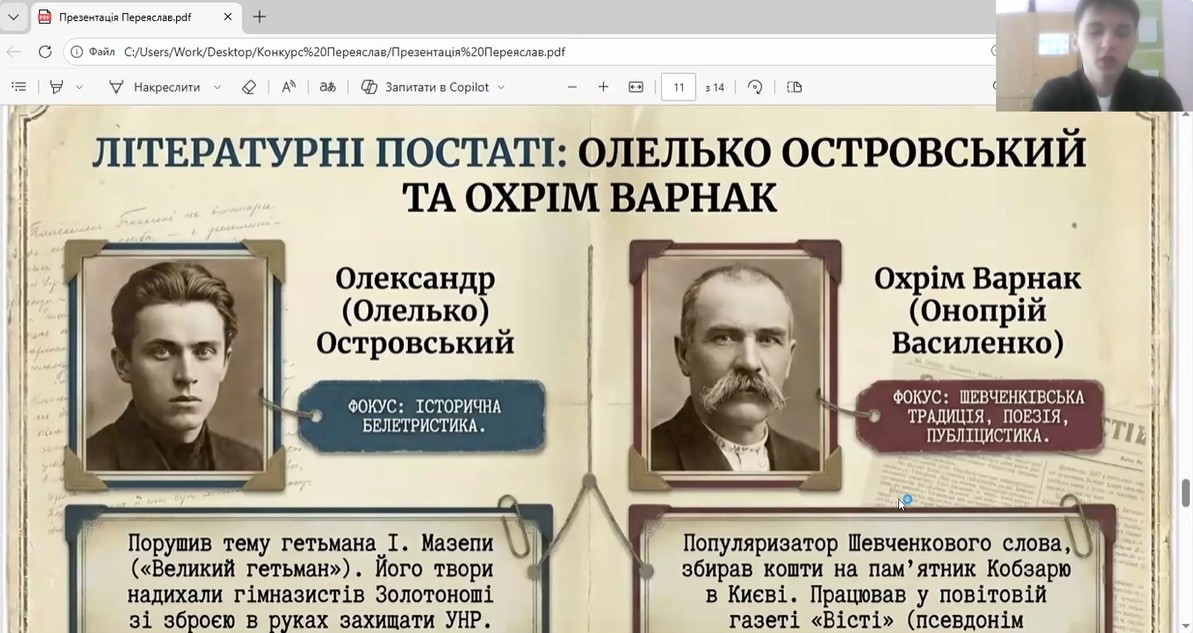Open a new browser tab
The image size is (1193, 633).
260,17
